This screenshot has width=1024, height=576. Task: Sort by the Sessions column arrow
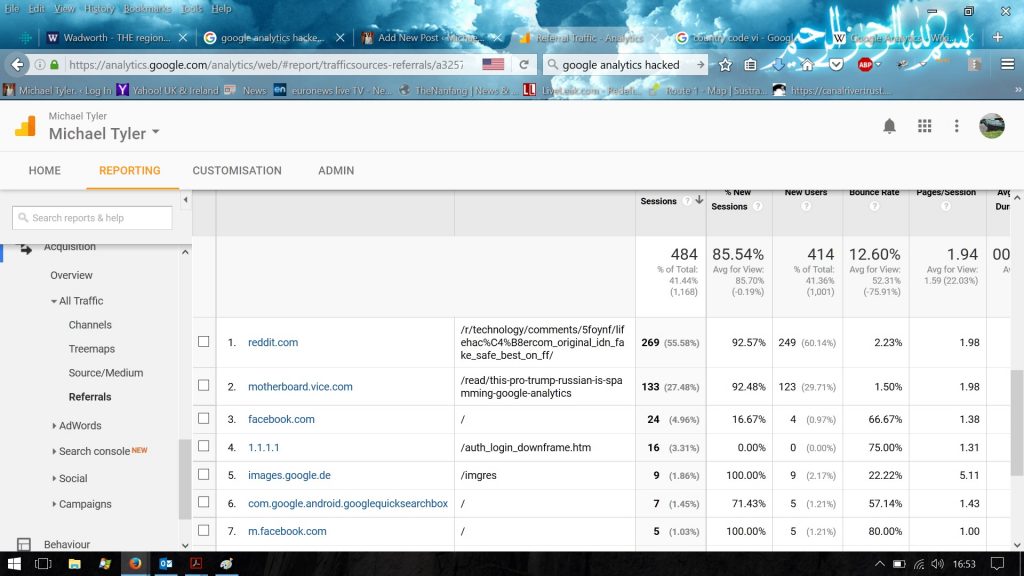click(x=699, y=200)
